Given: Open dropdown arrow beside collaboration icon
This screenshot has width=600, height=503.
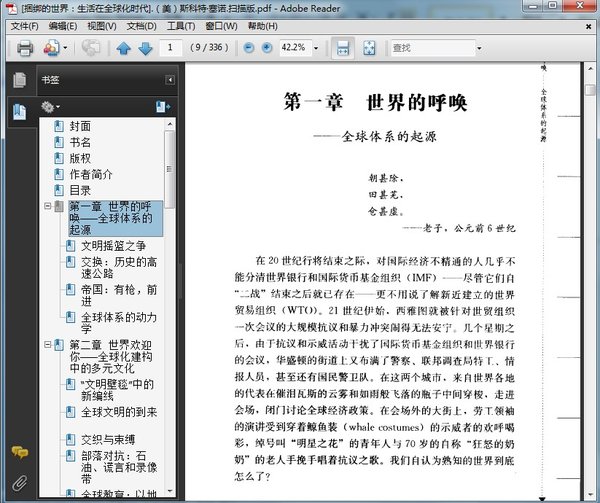Looking at the screenshot, I should [65, 48].
